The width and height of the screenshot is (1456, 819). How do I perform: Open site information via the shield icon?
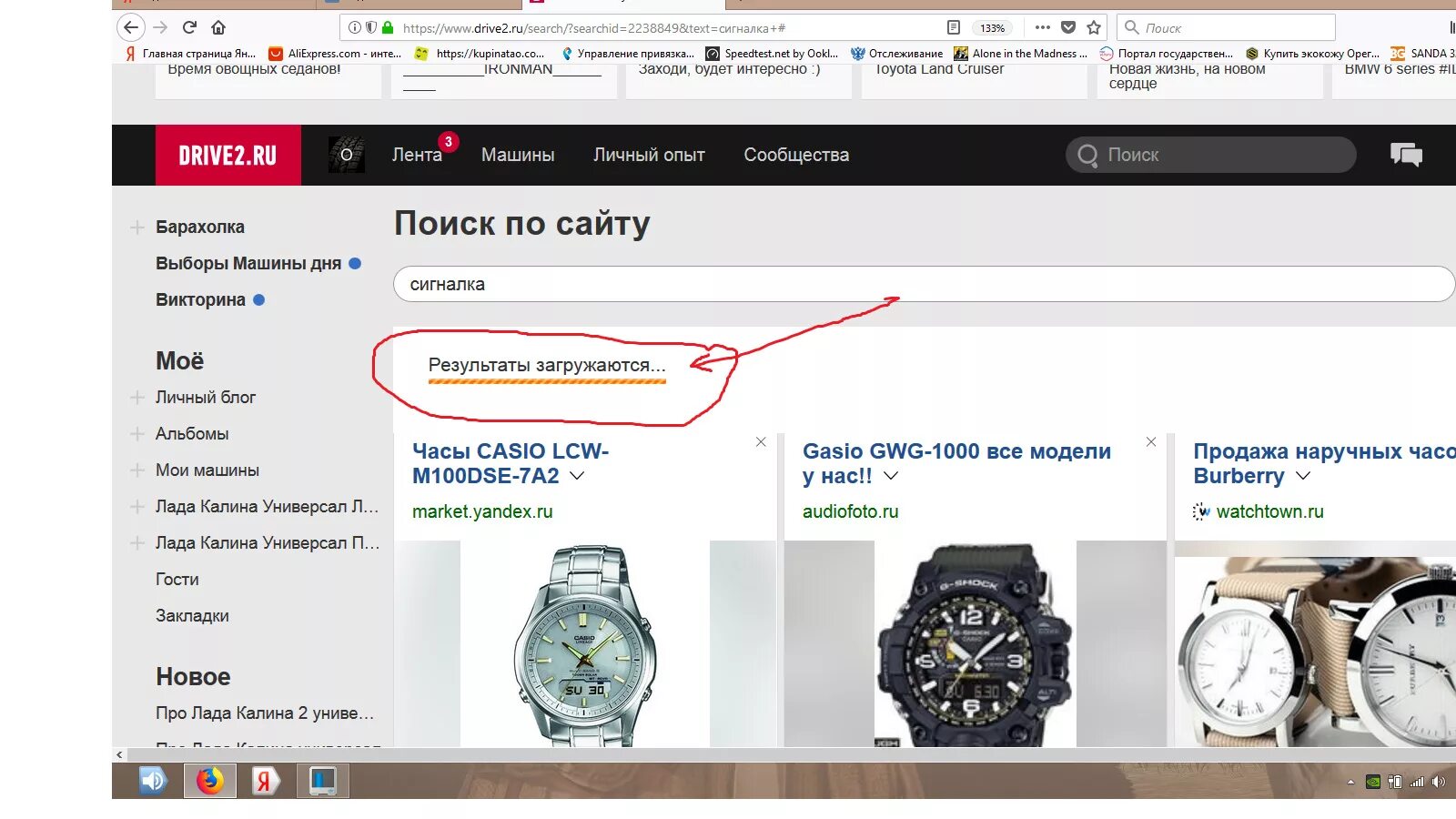click(x=371, y=27)
